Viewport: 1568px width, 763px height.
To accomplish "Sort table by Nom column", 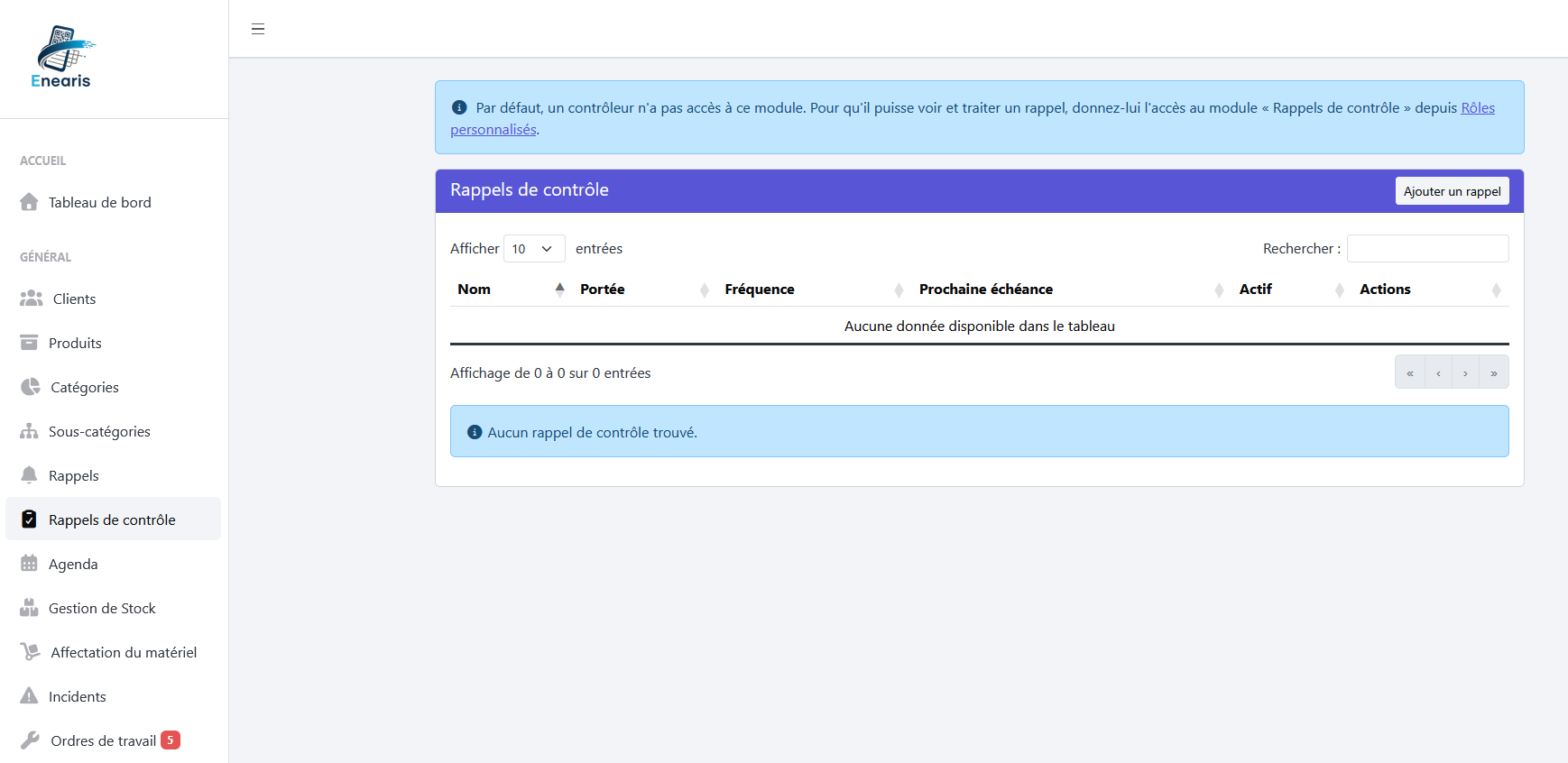I will tap(512, 290).
